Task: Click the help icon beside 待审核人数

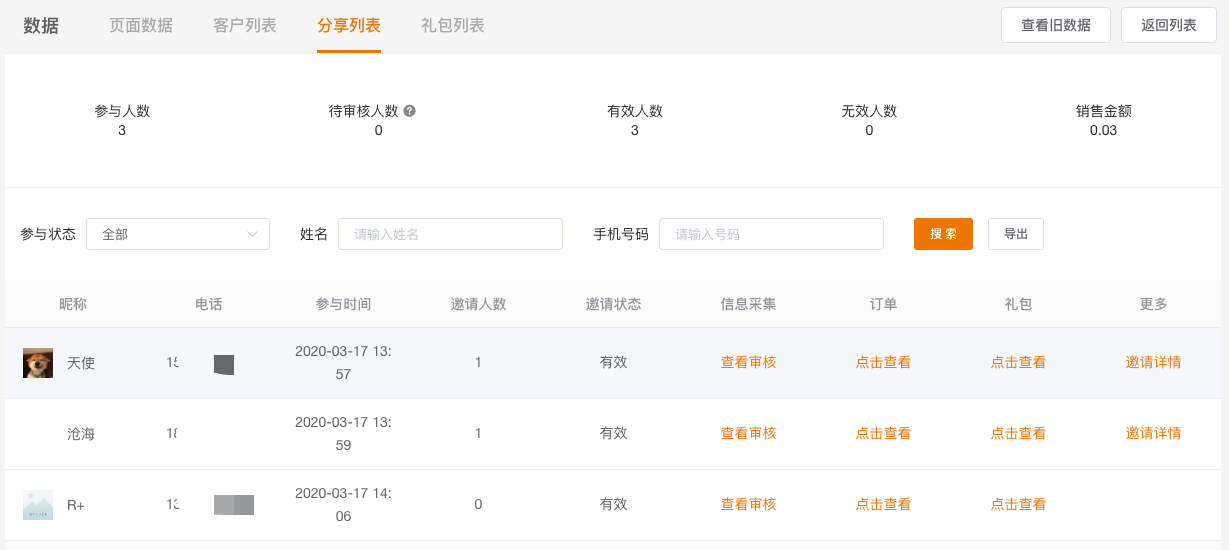Action: (x=409, y=111)
